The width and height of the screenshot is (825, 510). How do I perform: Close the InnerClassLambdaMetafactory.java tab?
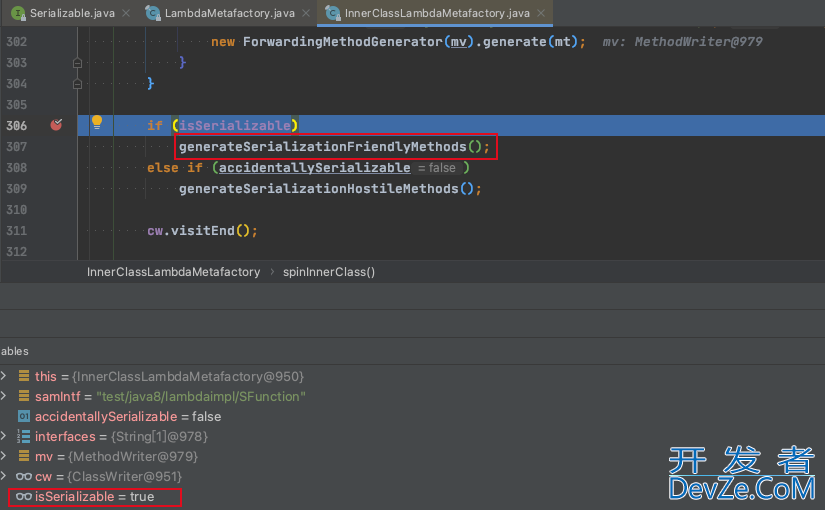pyautogui.click(x=541, y=13)
